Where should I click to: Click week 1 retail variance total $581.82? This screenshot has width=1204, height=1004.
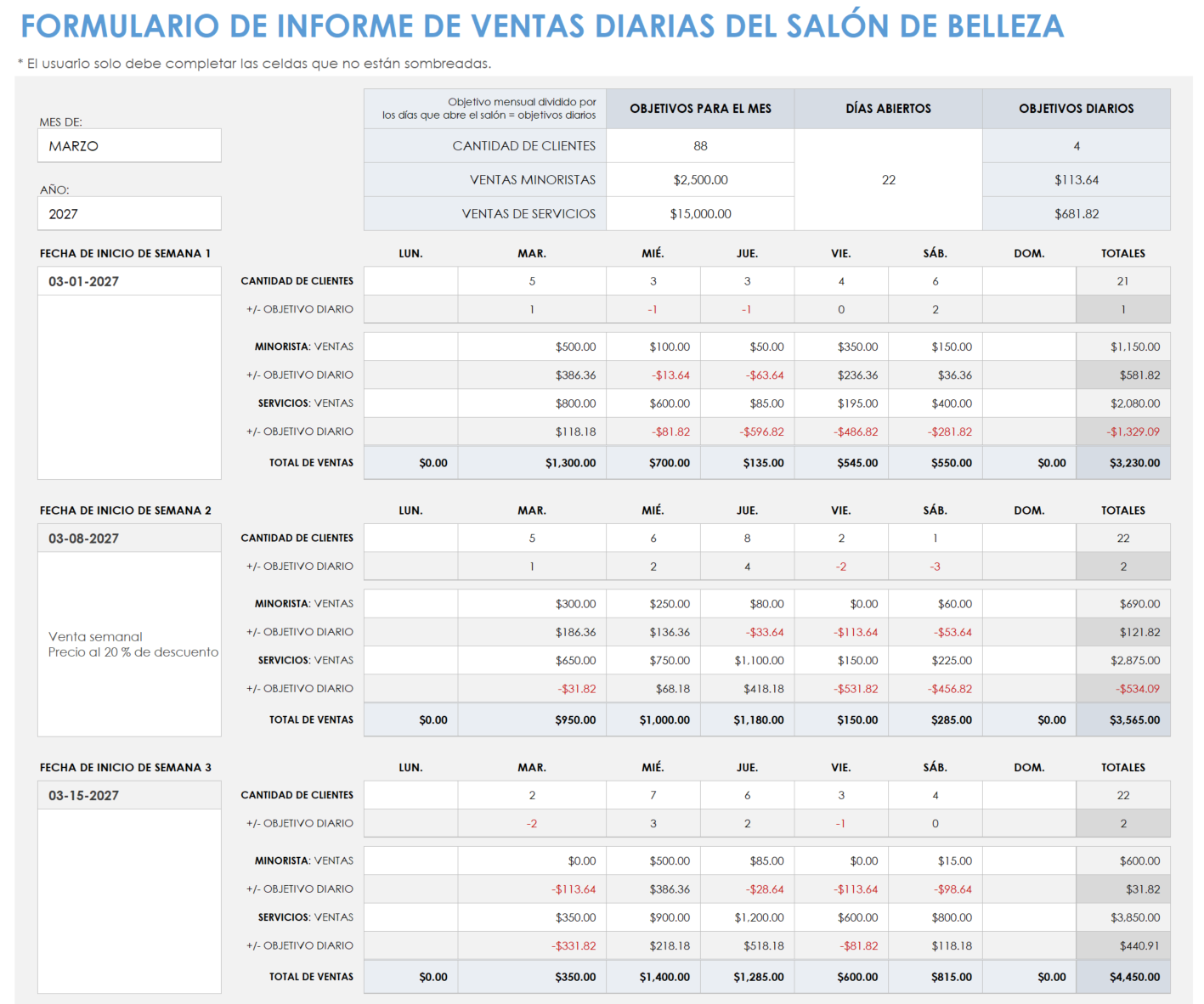(1123, 375)
